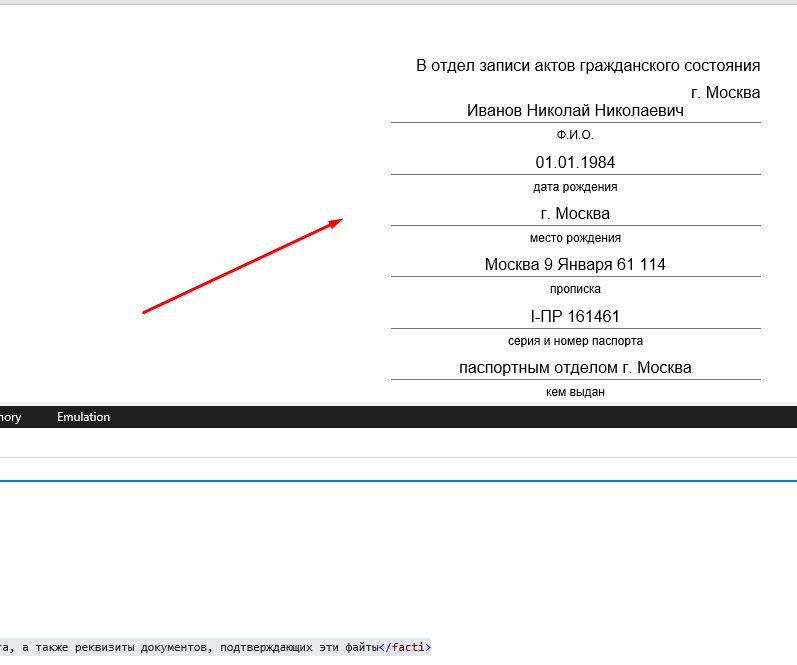Click the label 'прописка'
Viewport: 797px width, 665px height.
pyautogui.click(x=575, y=289)
